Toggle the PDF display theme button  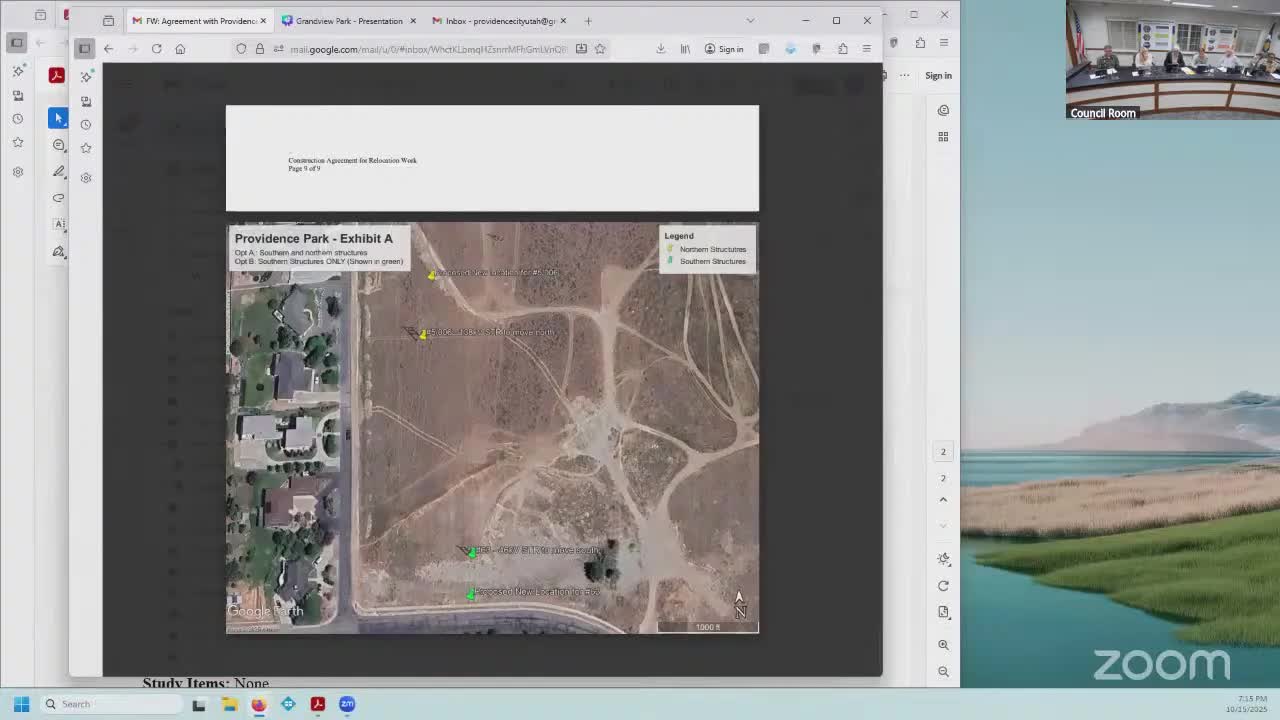(x=943, y=559)
